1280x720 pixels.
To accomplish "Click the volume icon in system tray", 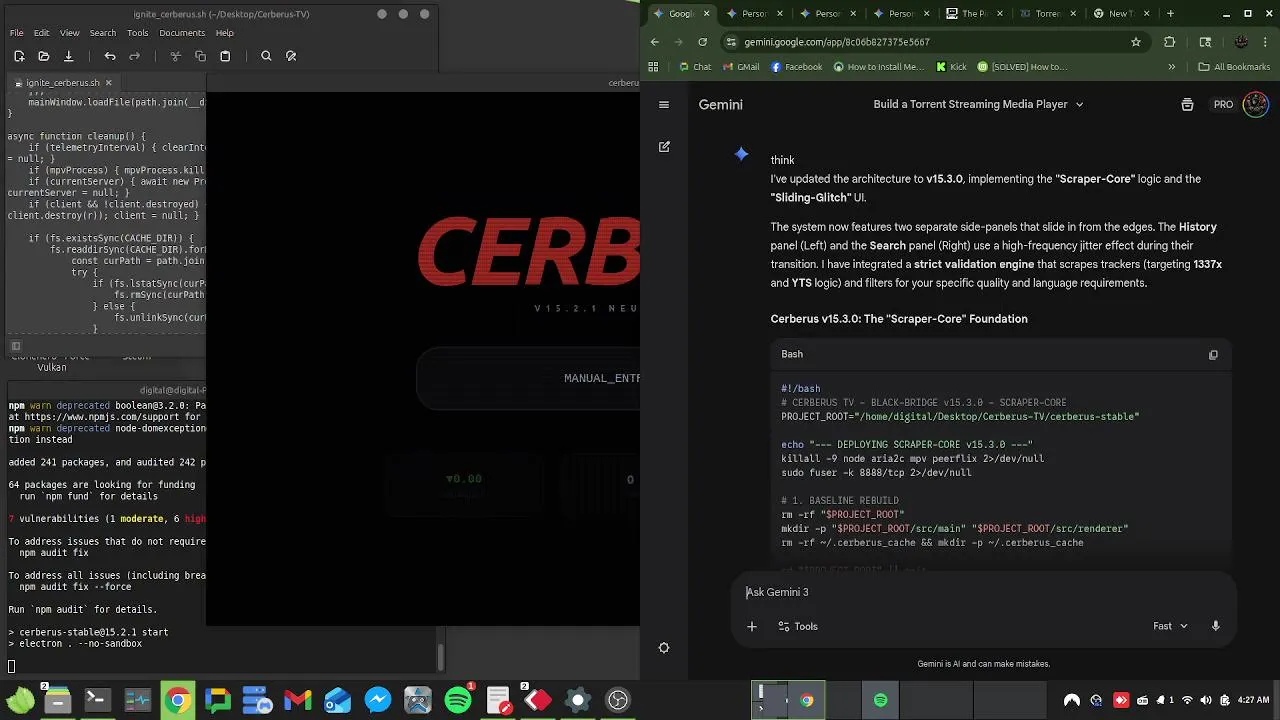I will point(1205,700).
